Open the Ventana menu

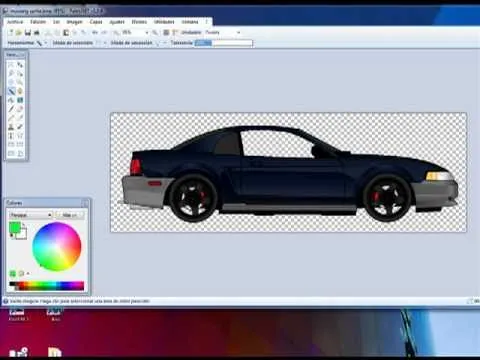tap(190, 22)
